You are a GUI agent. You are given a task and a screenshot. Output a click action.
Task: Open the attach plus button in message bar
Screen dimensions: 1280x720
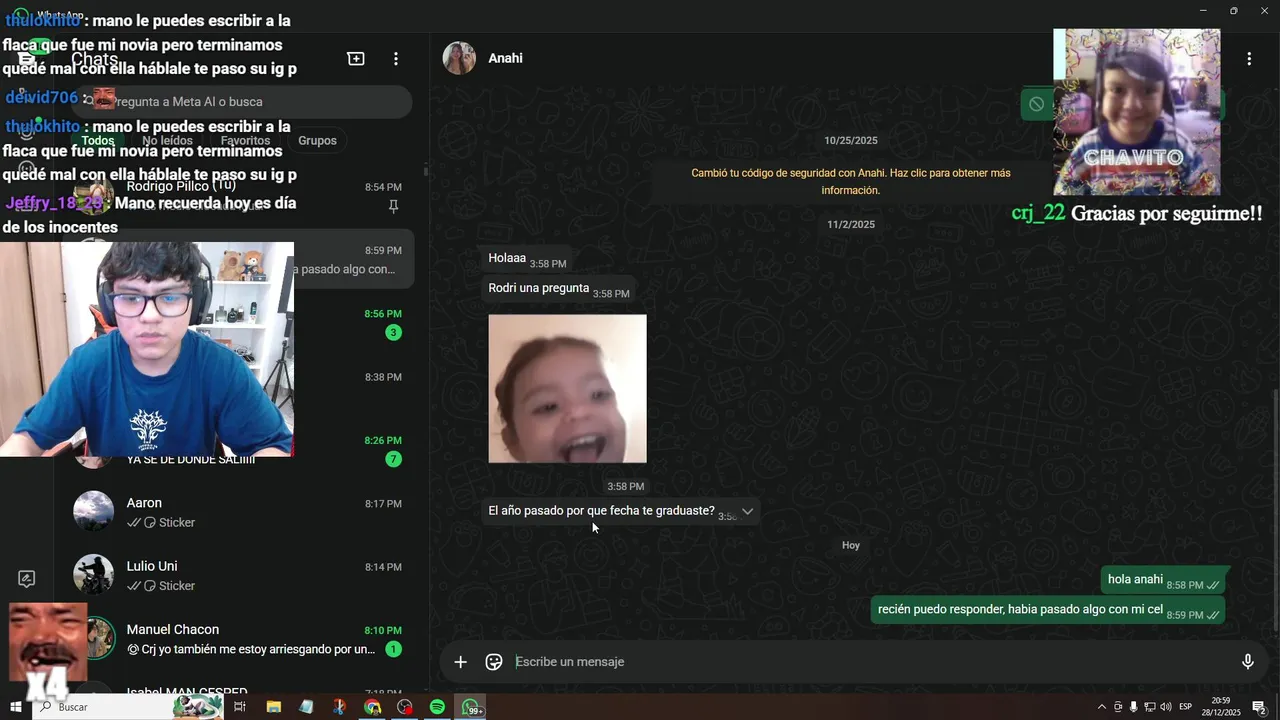pyautogui.click(x=460, y=662)
